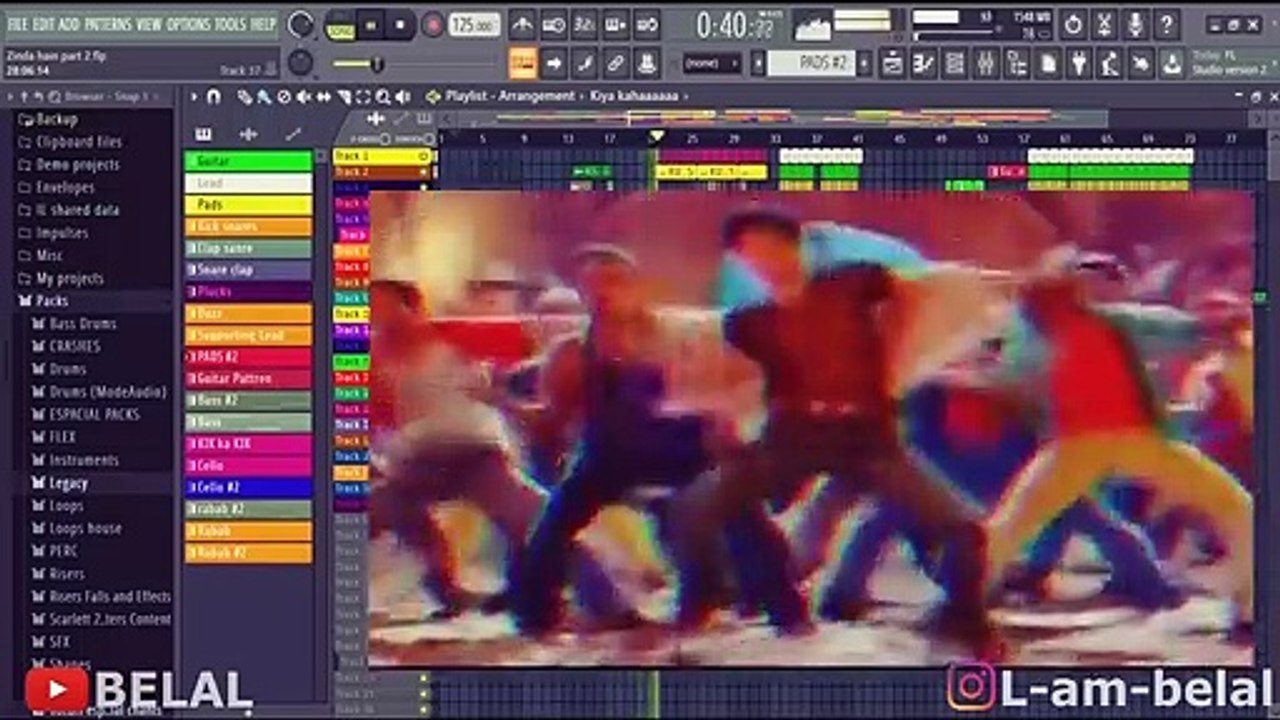Click the pause button in transport

[x=371, y=25]
